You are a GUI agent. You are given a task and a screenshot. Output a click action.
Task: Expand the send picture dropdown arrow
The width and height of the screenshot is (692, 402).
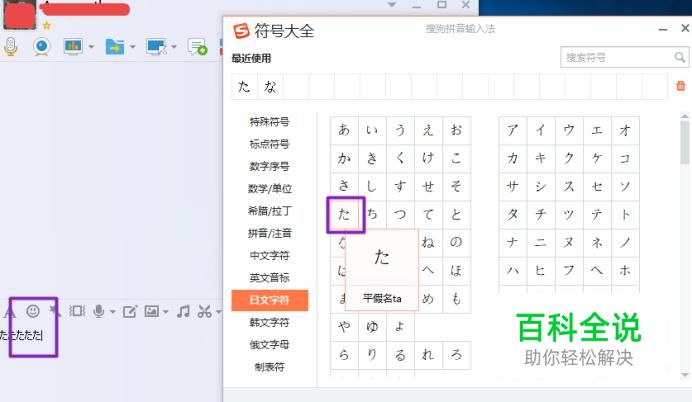point(165,312)
